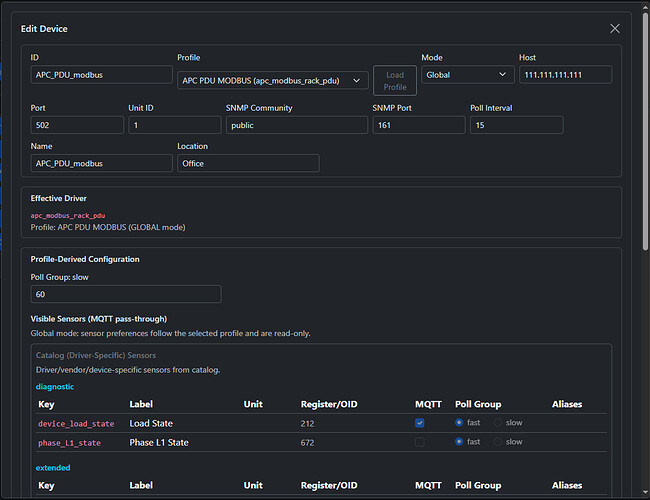Image resolution: width=650 pixels, height=500 pixels.
Task: Click the diagnostic category label
Action: click(x=55, y=386)
